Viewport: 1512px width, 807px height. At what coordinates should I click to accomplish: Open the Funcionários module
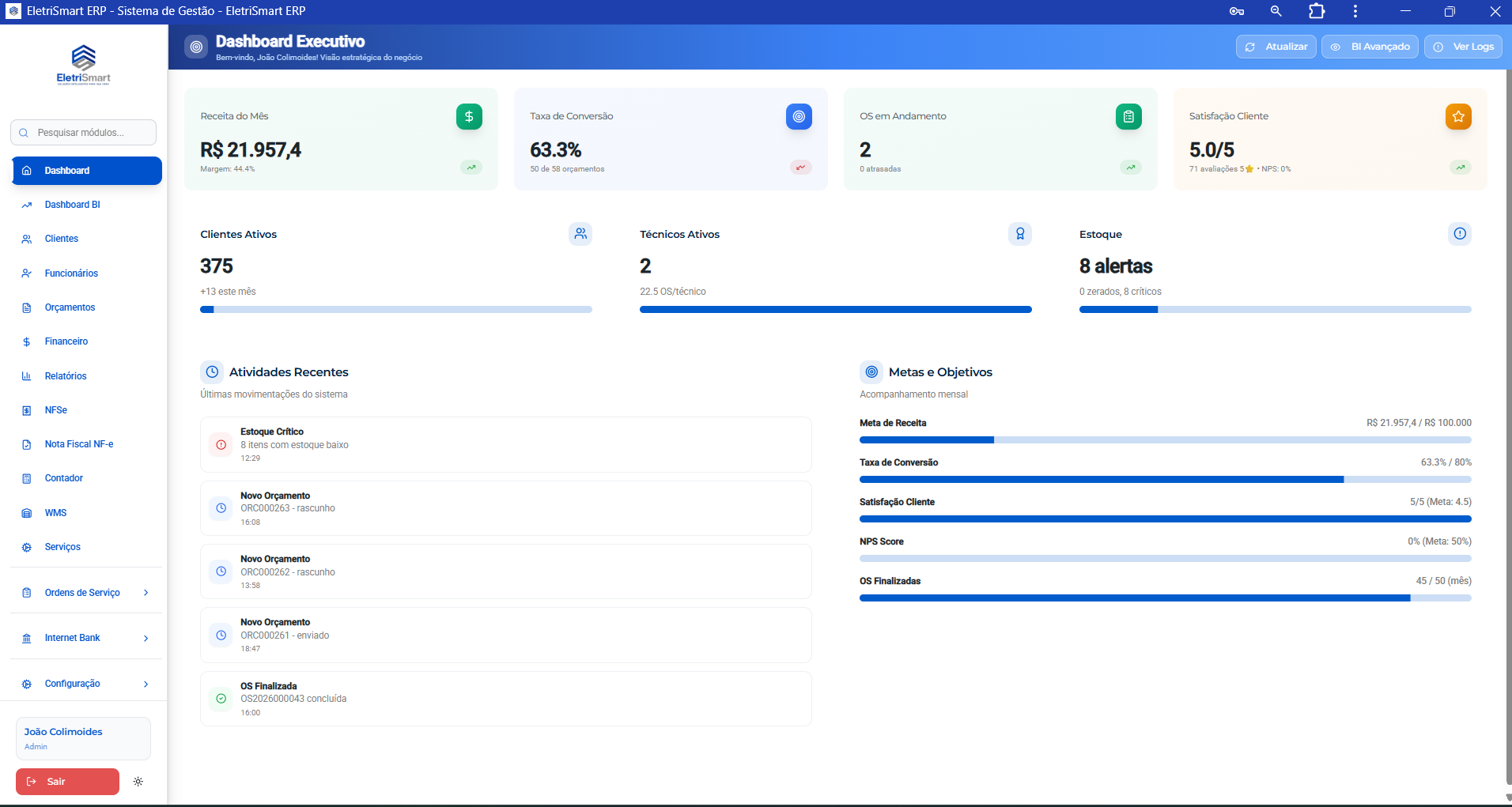(x=87, y=273)
